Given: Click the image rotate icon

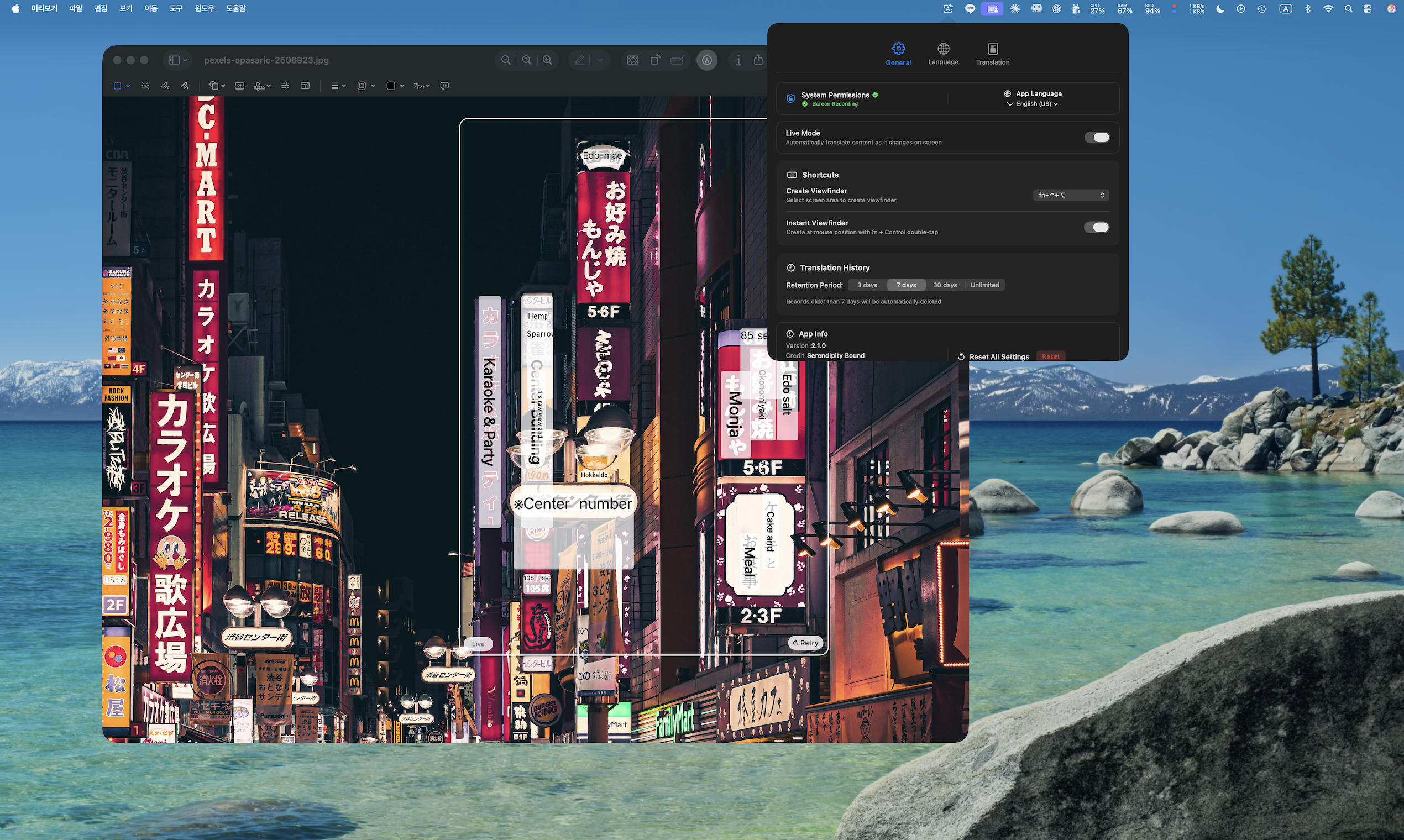Looking at the screenshot, I should [655, 60].
